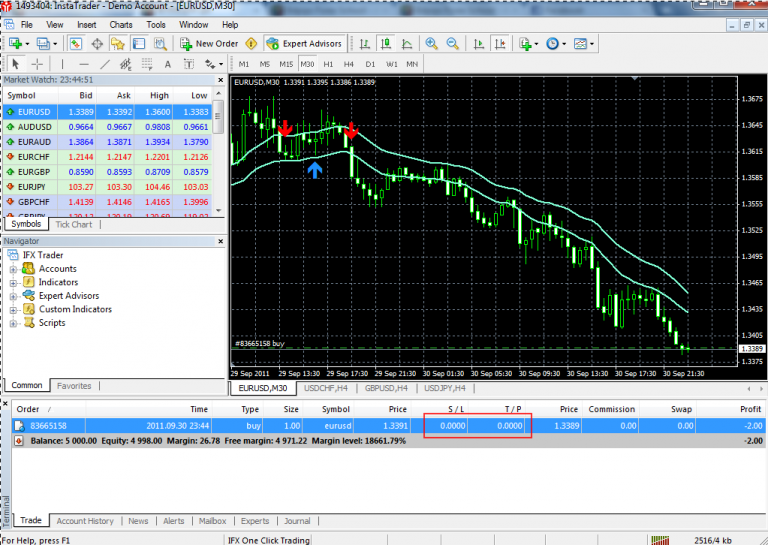Select the AUDUSD row in Market Watch
Screen dimensions: 768x545
coord(35,127)
